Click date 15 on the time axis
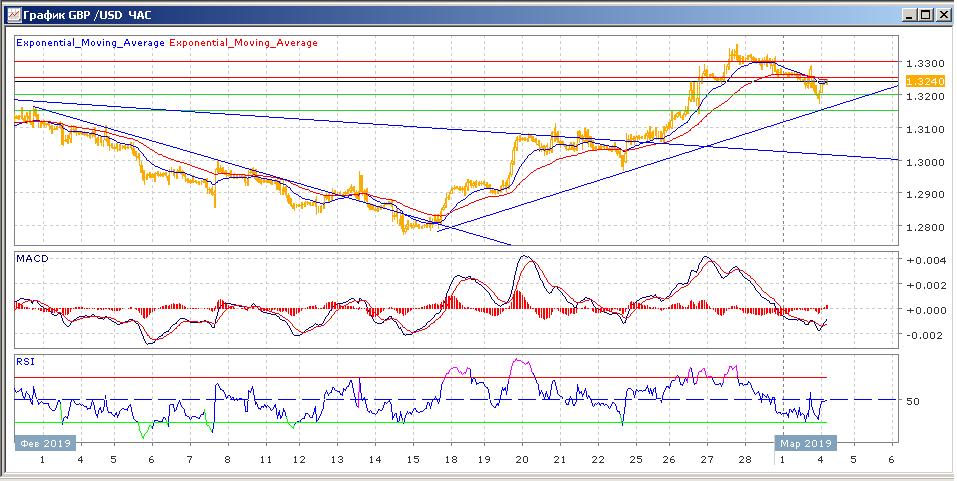The width and height of the screenshot is (957, 481). [x=412, y=461]
